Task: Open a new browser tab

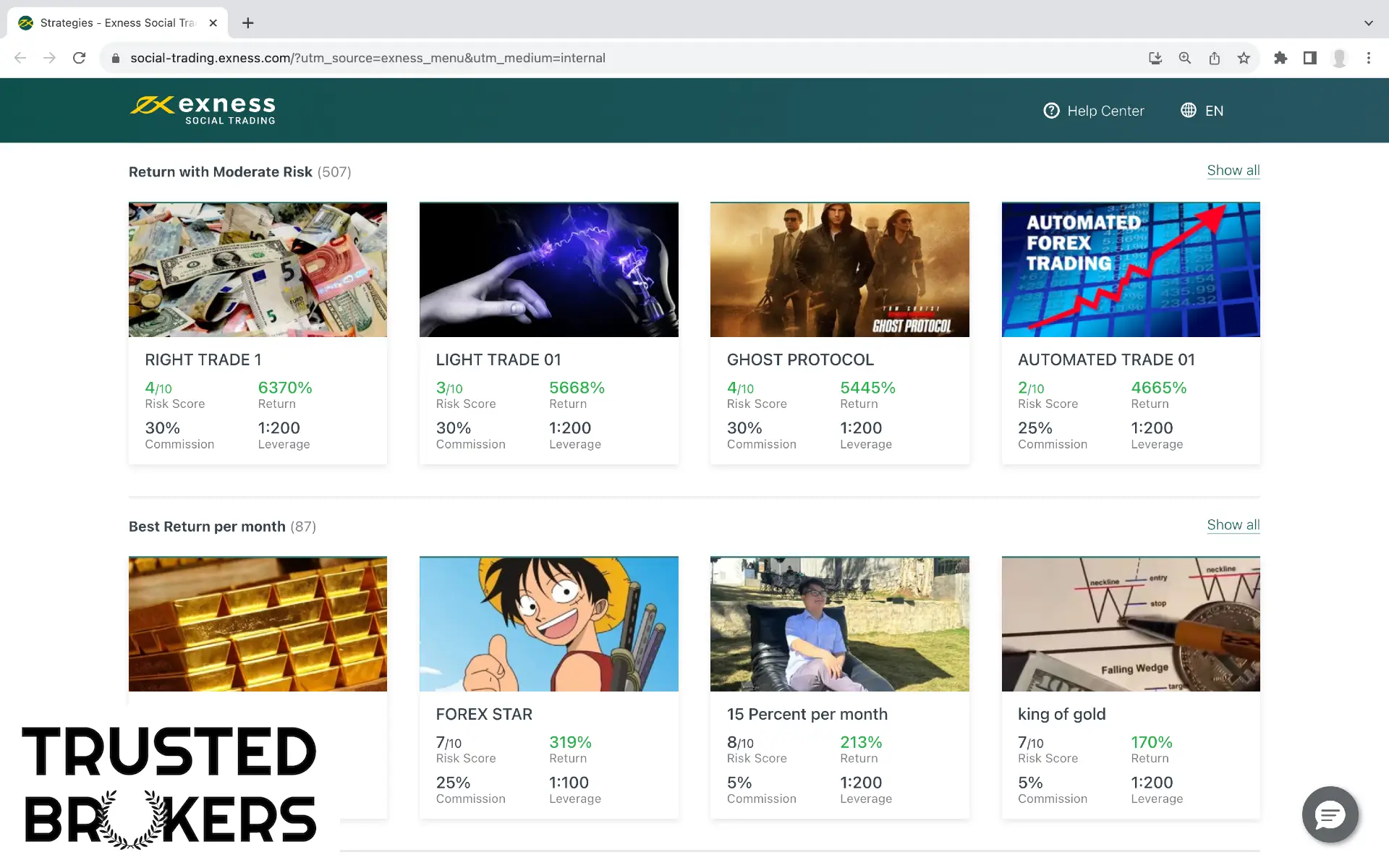Action: [248, 23]
